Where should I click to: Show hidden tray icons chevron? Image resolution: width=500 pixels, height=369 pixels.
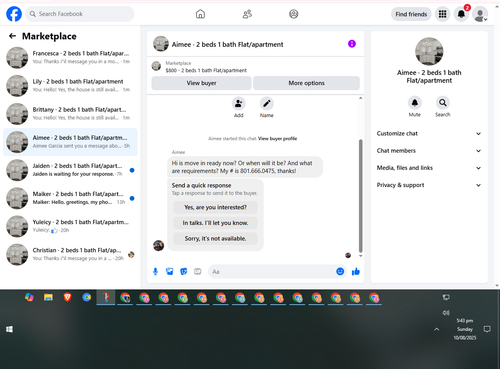coord(436,329)
